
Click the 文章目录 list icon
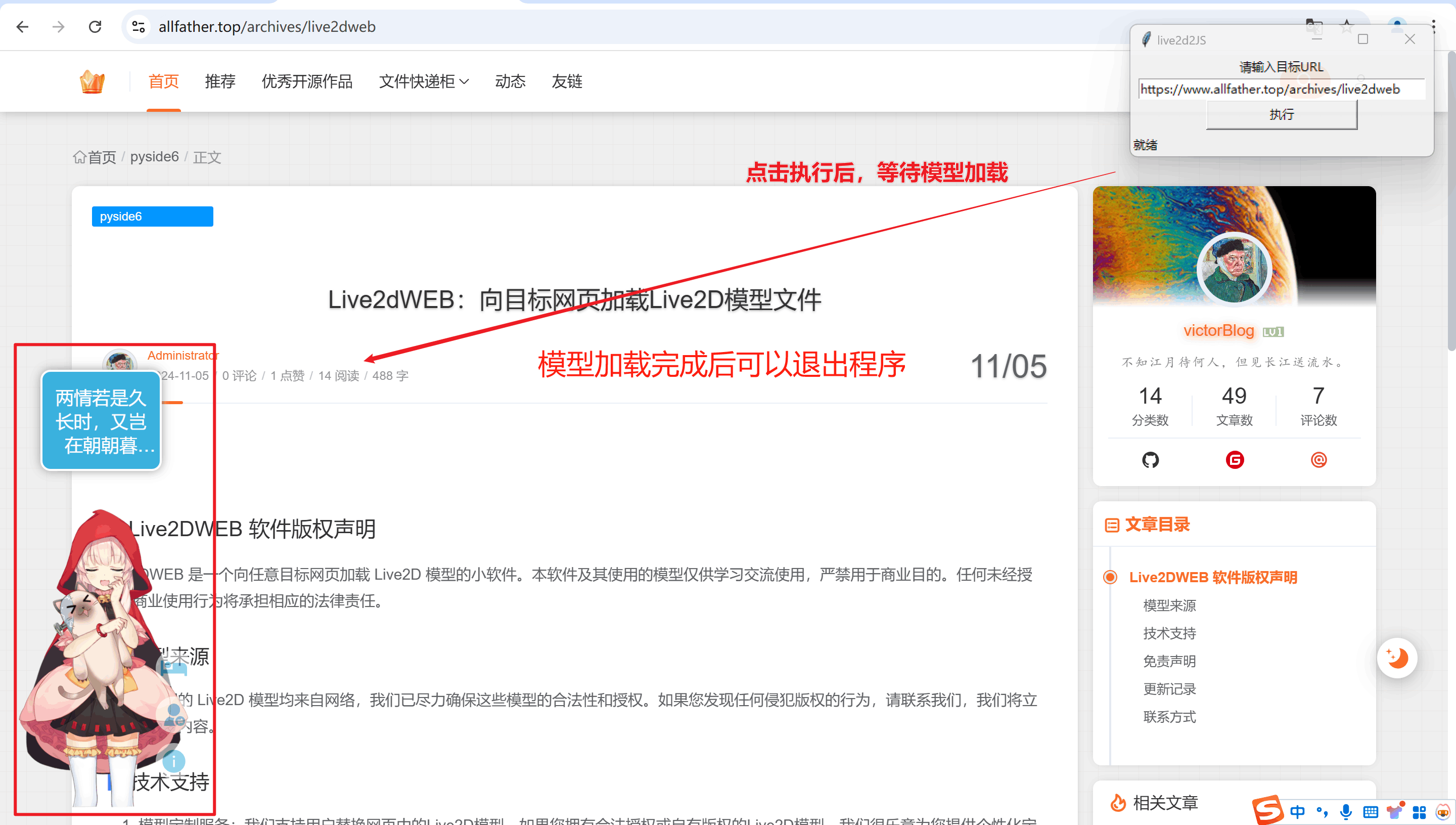pos(1112,525)
